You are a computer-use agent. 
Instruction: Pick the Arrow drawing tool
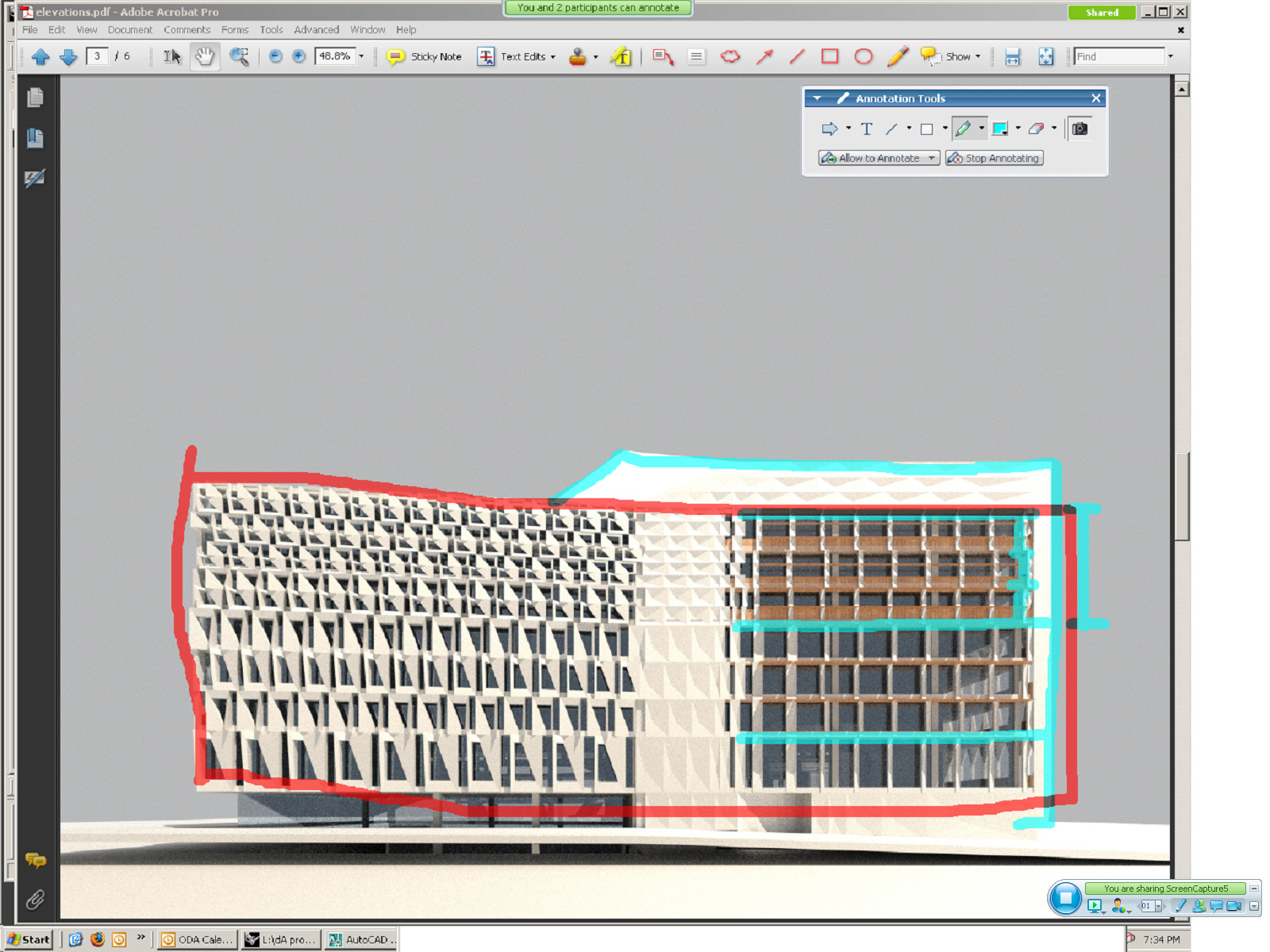pos(764,56)
